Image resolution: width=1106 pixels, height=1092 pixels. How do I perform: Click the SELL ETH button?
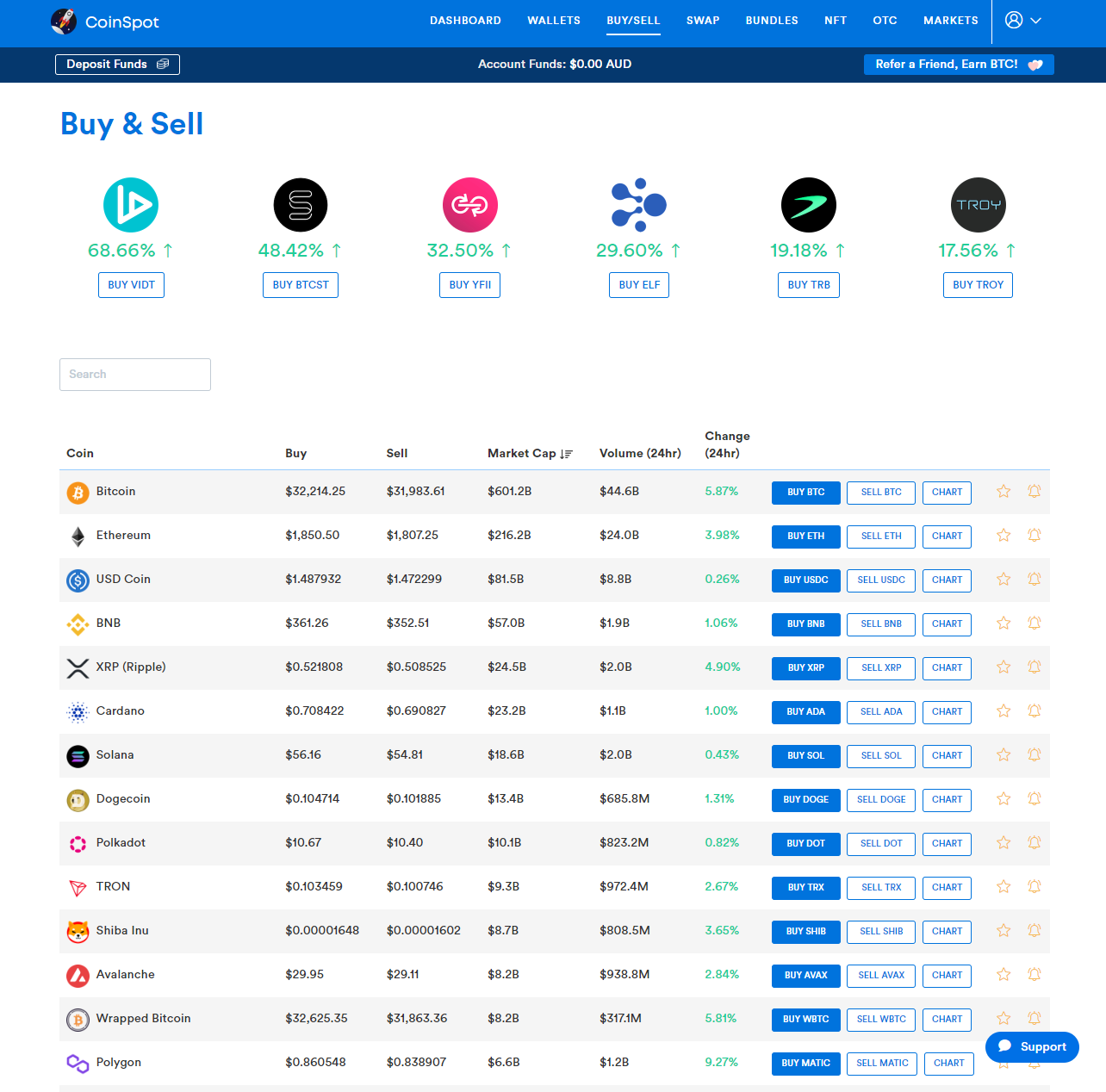click(x=881, y=537)
